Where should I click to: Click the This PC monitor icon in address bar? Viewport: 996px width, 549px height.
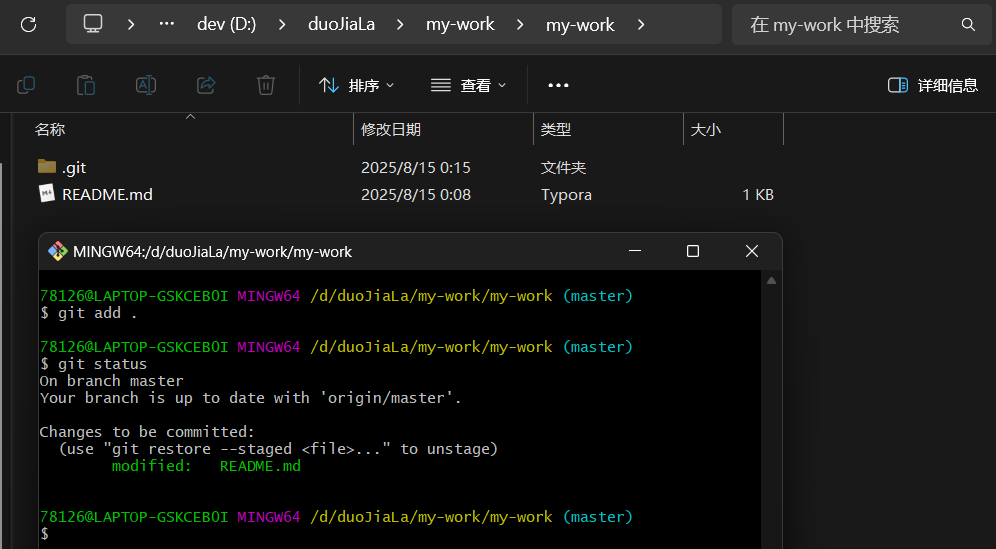point(93,24)
